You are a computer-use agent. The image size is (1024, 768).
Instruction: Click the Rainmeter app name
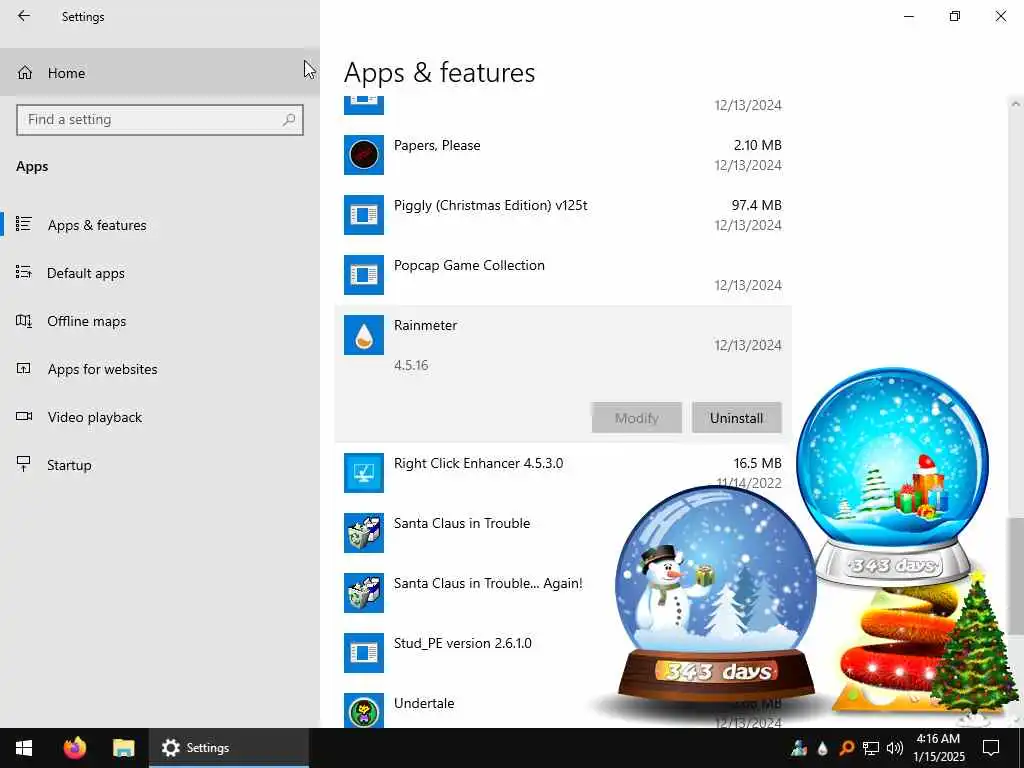[425, 325]
